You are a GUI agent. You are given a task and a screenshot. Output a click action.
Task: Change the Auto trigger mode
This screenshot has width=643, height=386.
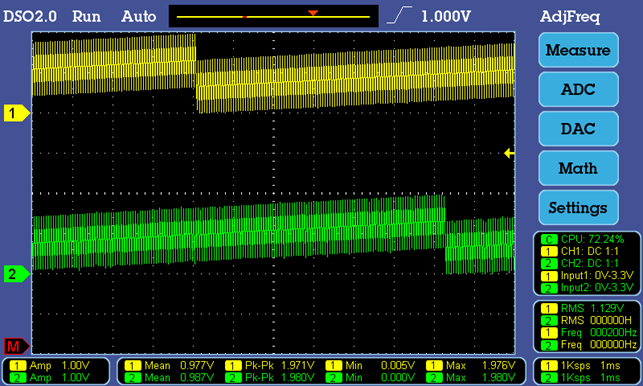click(139, 16)
